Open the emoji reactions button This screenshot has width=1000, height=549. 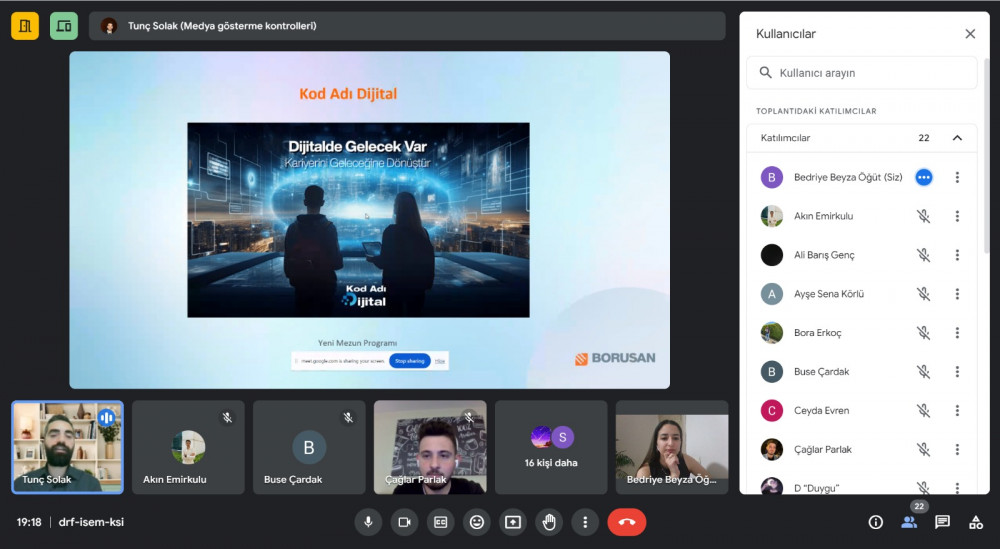(x=476, y=522)
